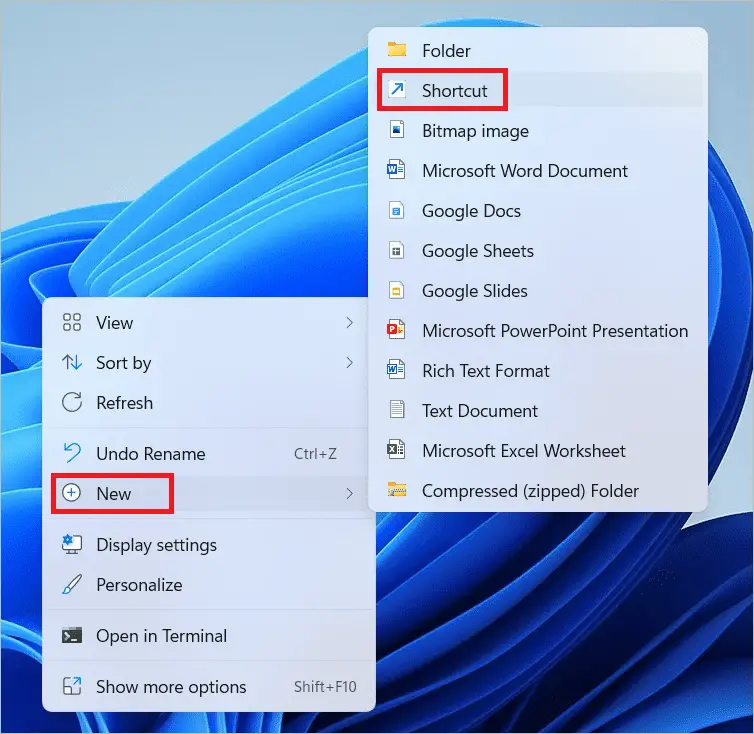
Task: Click the Bitmap image file icon
Action: (x=397, y=130)
